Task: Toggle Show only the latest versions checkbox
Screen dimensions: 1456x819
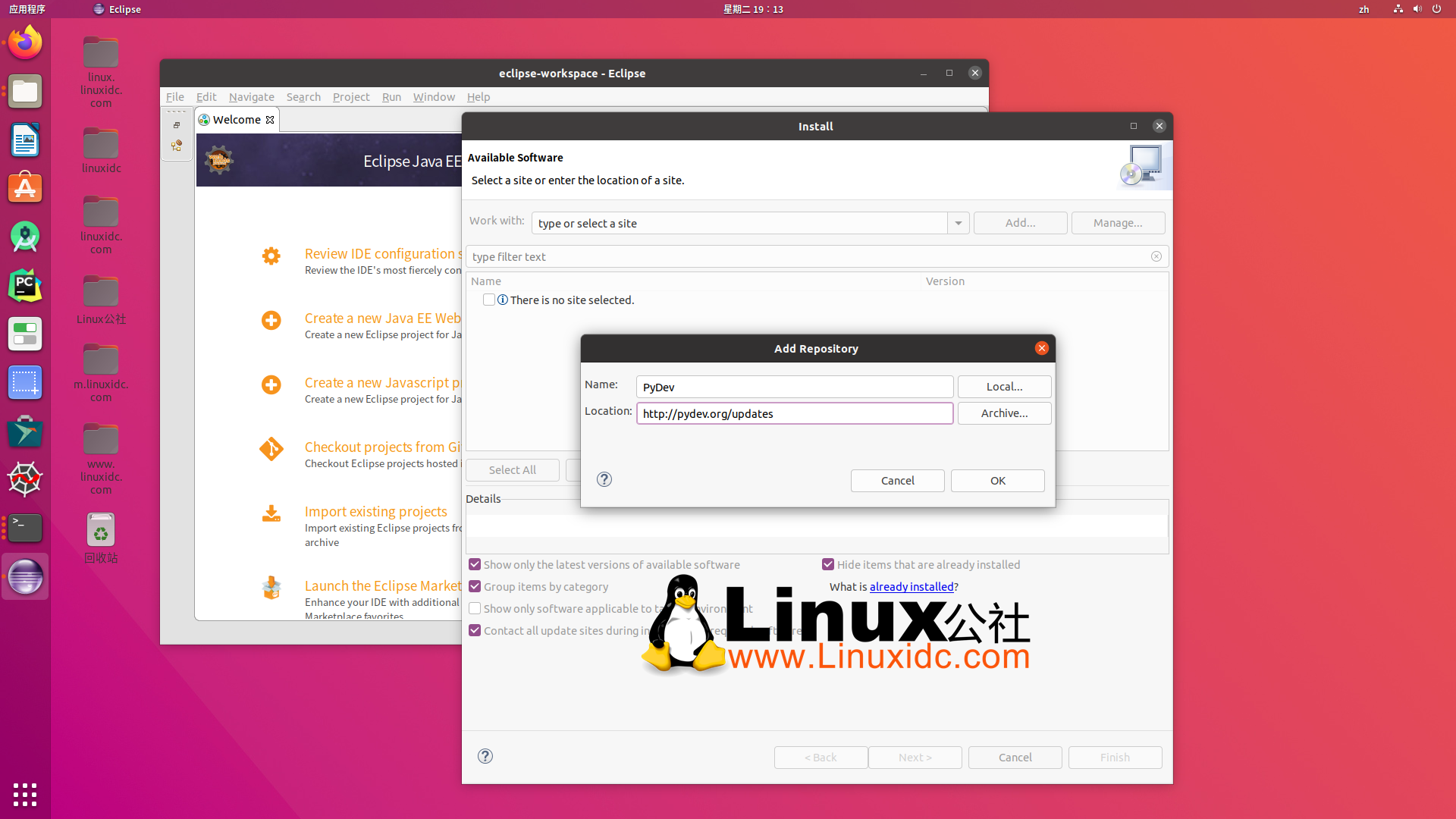Action: [475, 564]
